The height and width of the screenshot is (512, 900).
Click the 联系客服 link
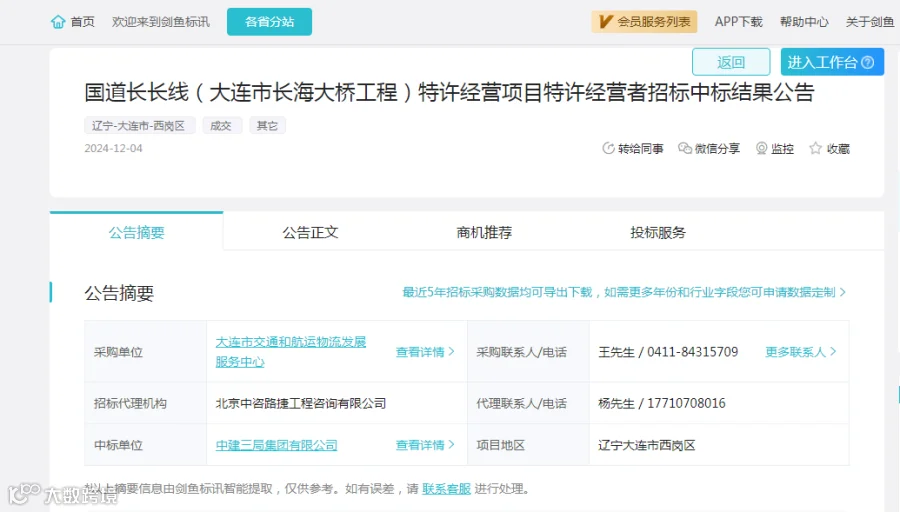pyautogui.click(x=446, y=488)
